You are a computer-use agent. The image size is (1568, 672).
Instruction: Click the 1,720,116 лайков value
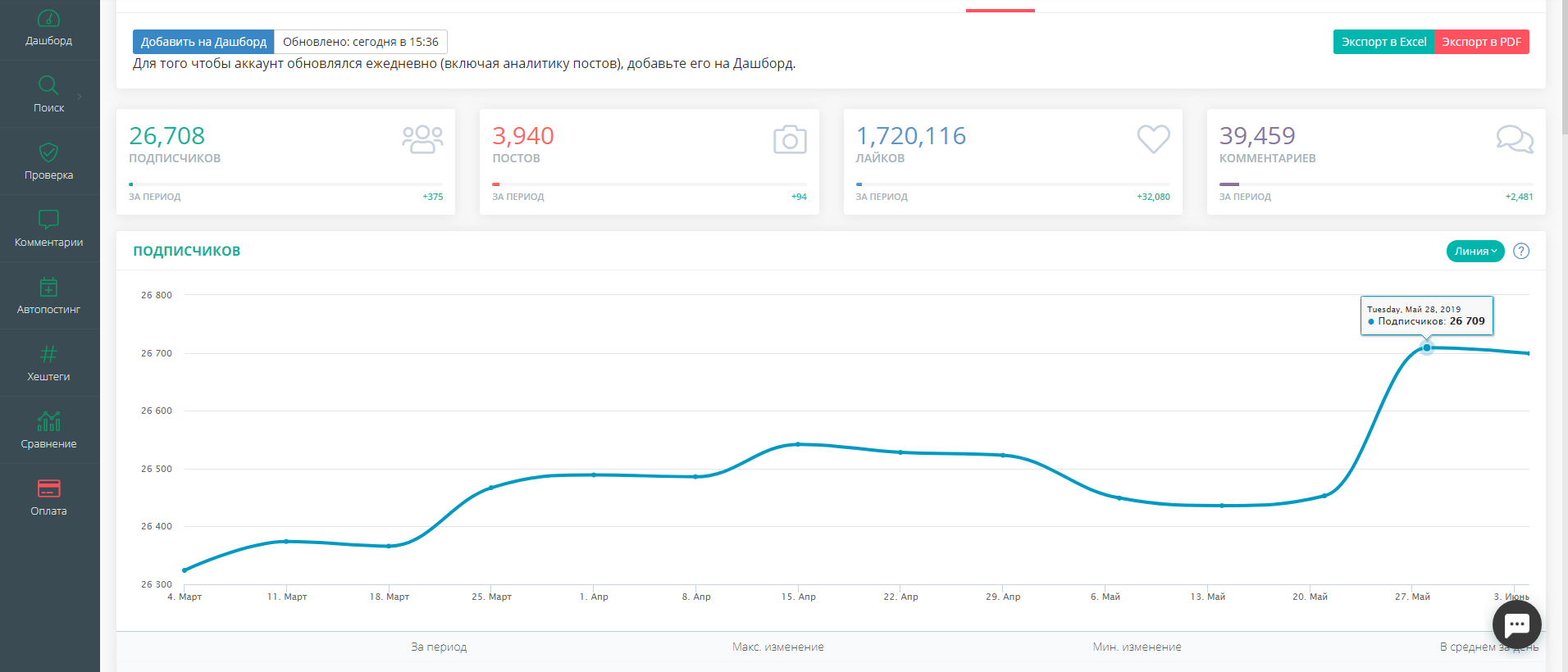coord(911,135)
